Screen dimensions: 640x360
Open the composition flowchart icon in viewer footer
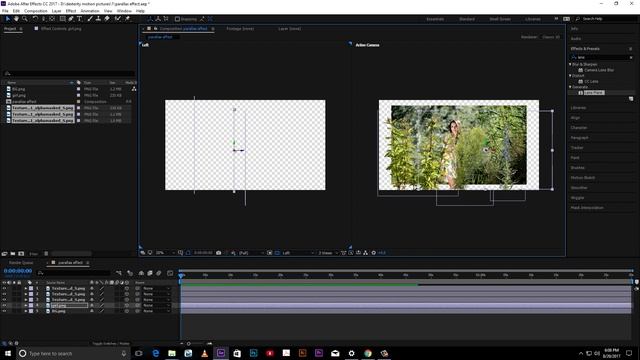(x=366, y=253)
